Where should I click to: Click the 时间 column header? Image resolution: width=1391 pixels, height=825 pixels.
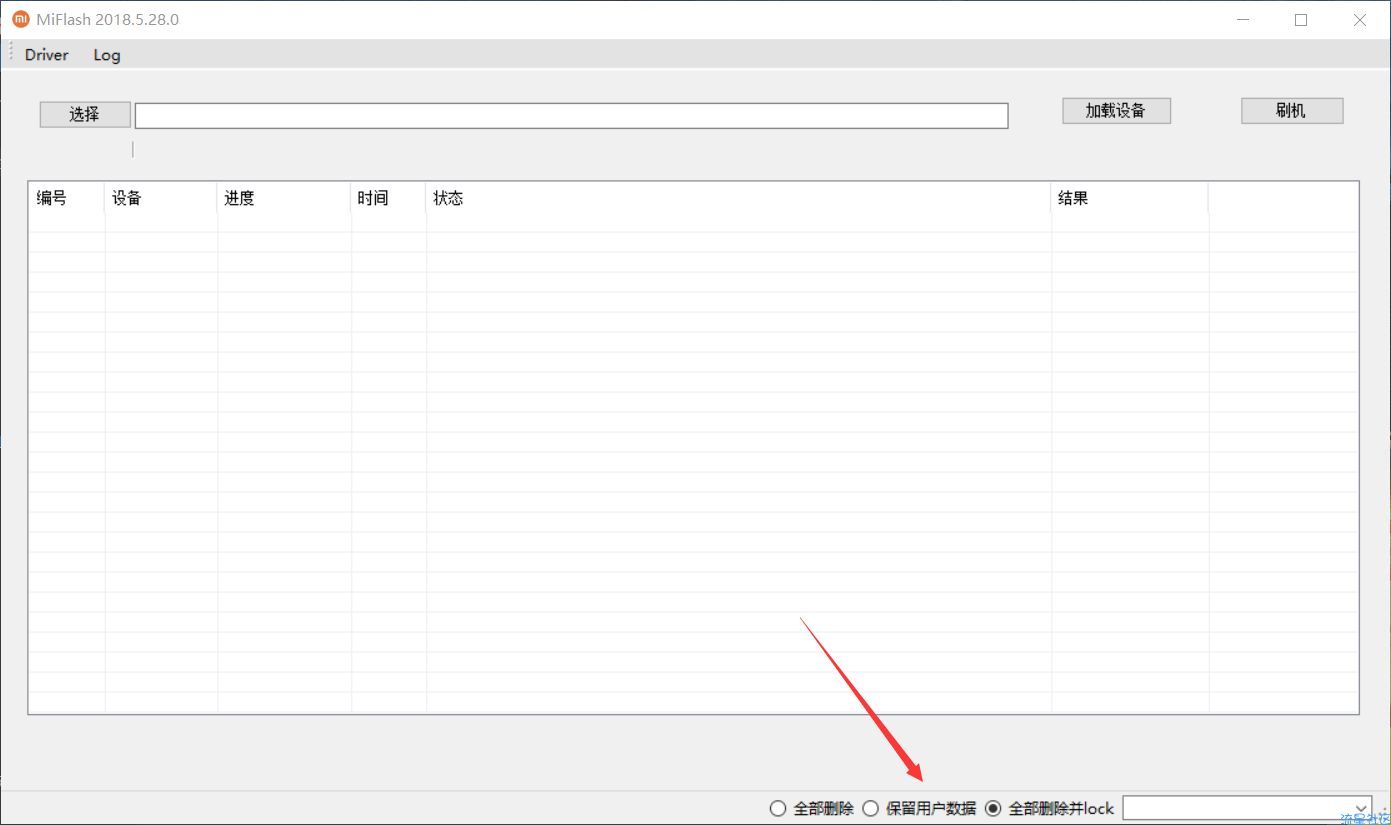[x=389, y=198]
